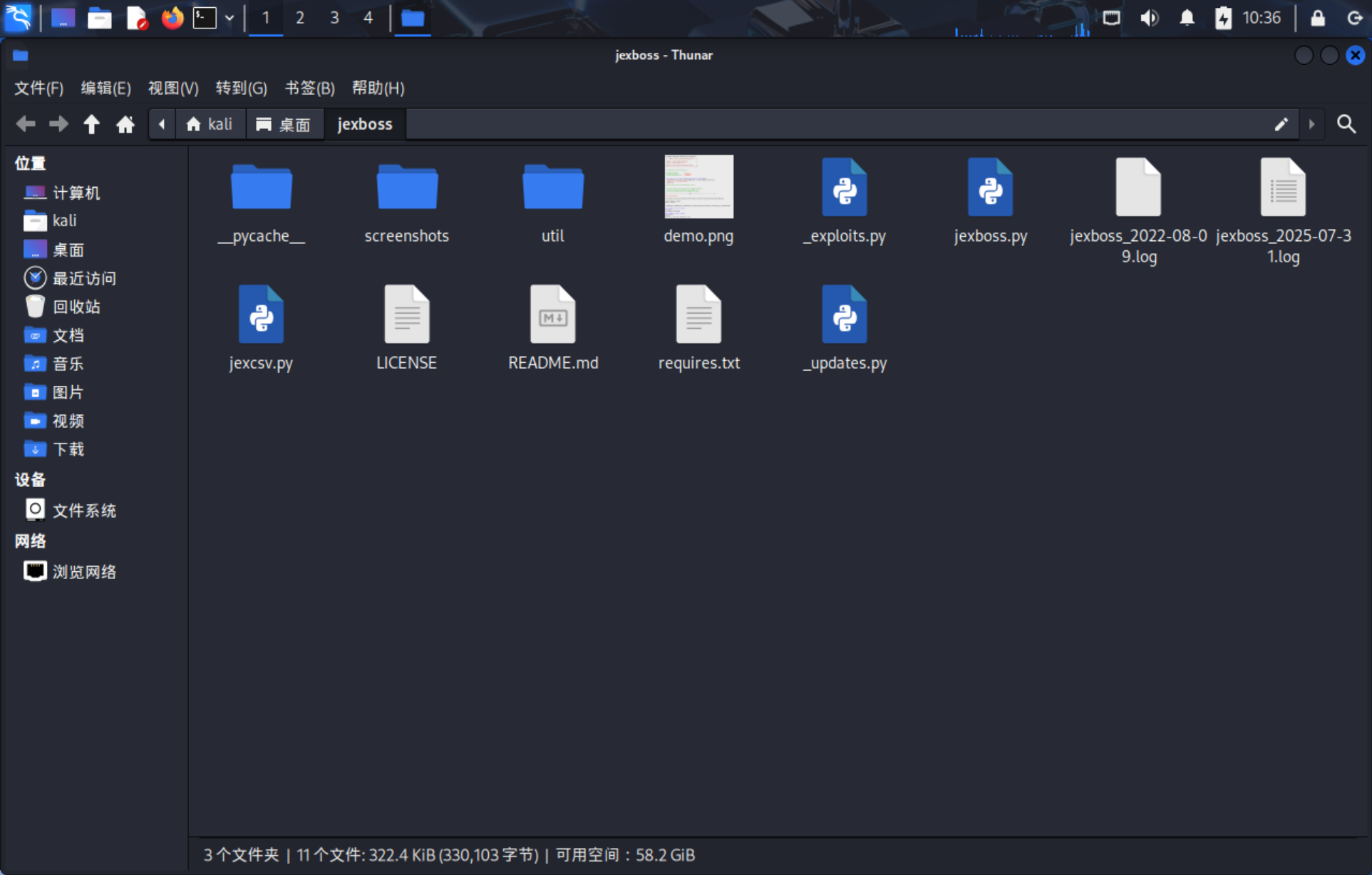Screen dimensions: 1372x875
Task: Open the 文件(F) menu
Action: pyautogui.click(x=38, y=88)
